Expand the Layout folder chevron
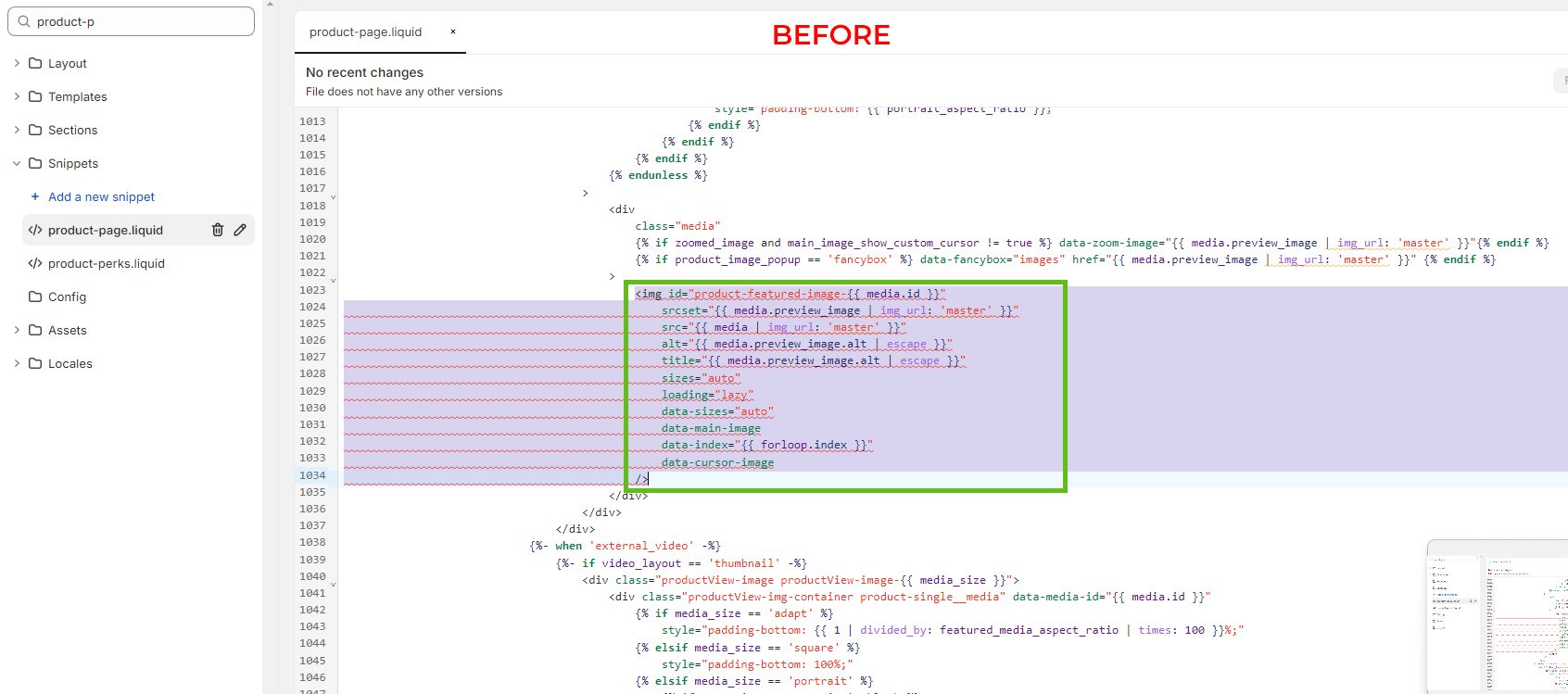Image resolution: width=1568 pixels, height=694 pixels. 17,63
